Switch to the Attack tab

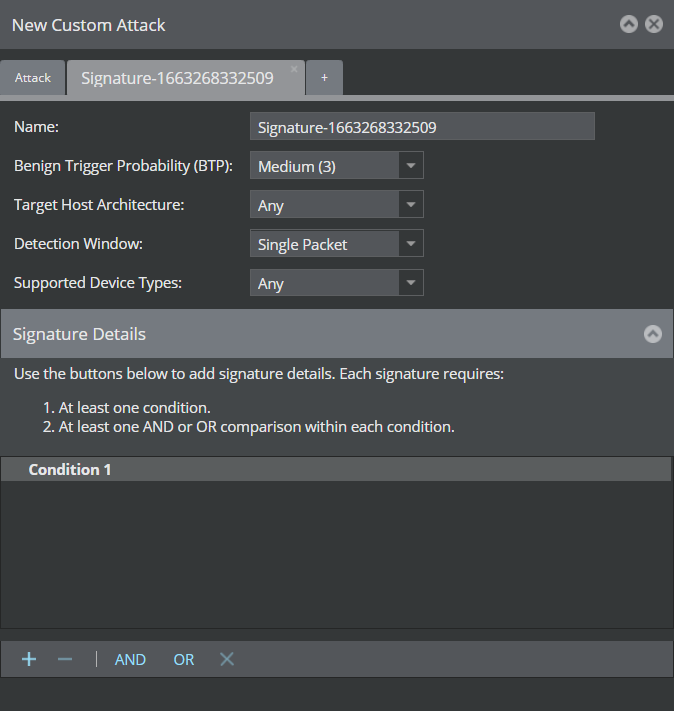click(x=33, y=78)
